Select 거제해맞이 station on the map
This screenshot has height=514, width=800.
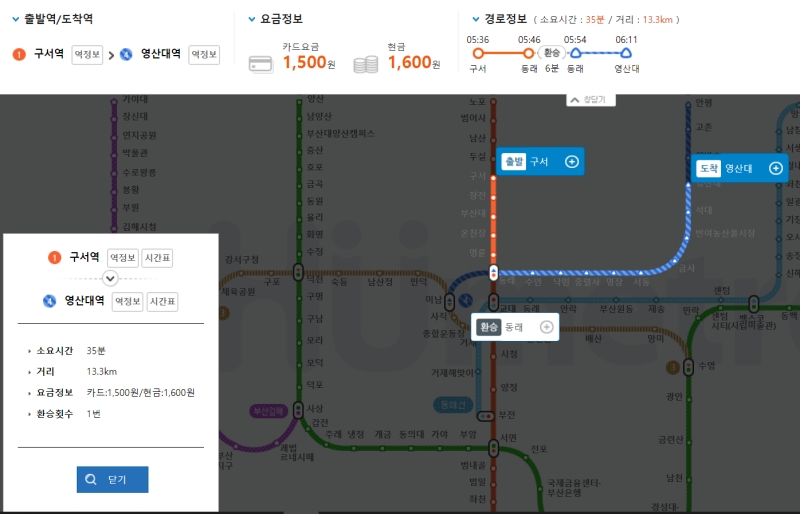(x=453, y=373)
